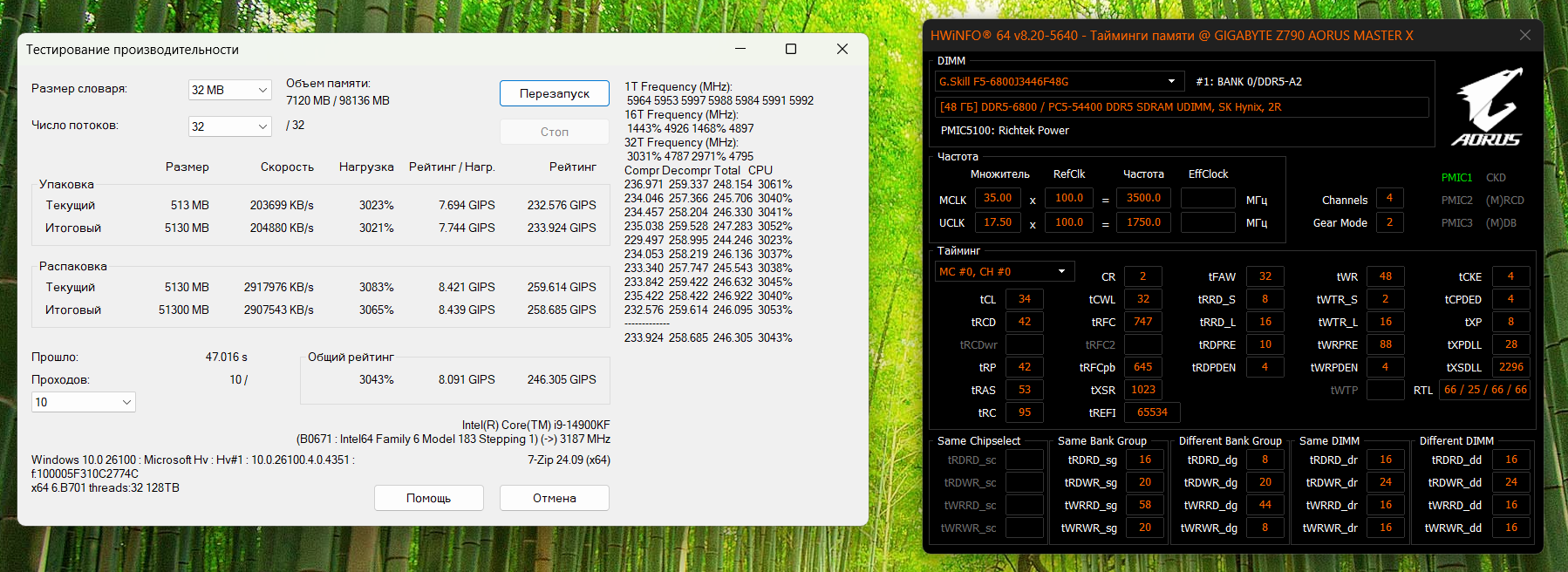
Task: Click the elapsed time value 47.016 s
Action: (227, 357)
